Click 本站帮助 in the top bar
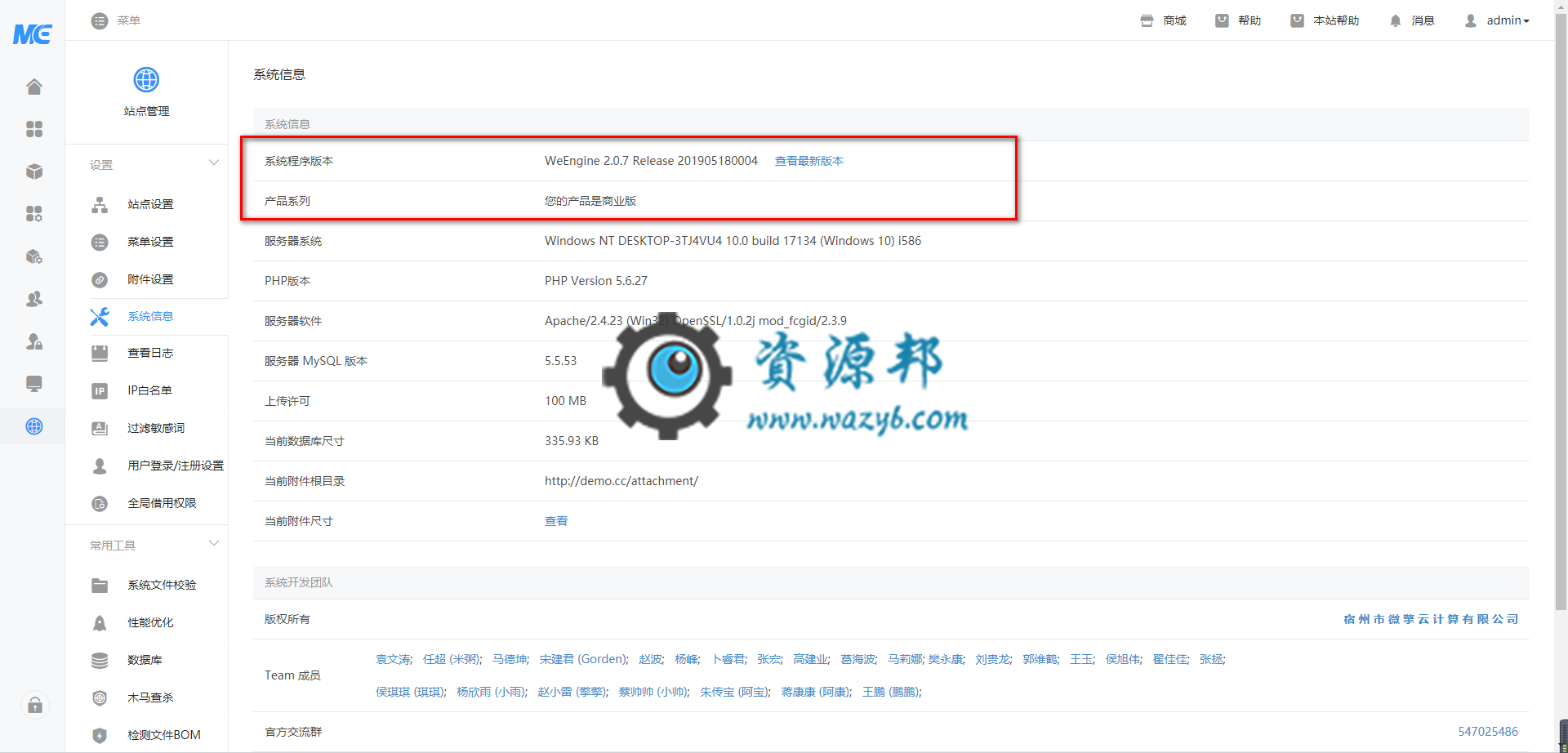Image resolution: width=1568 pixels, height=753 pixels. pos(1325,20)
